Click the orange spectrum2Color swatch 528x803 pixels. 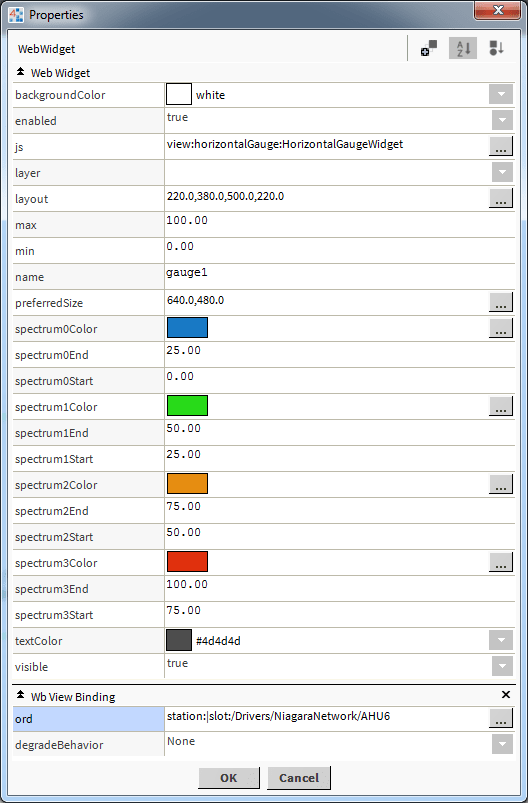point(187,483)
